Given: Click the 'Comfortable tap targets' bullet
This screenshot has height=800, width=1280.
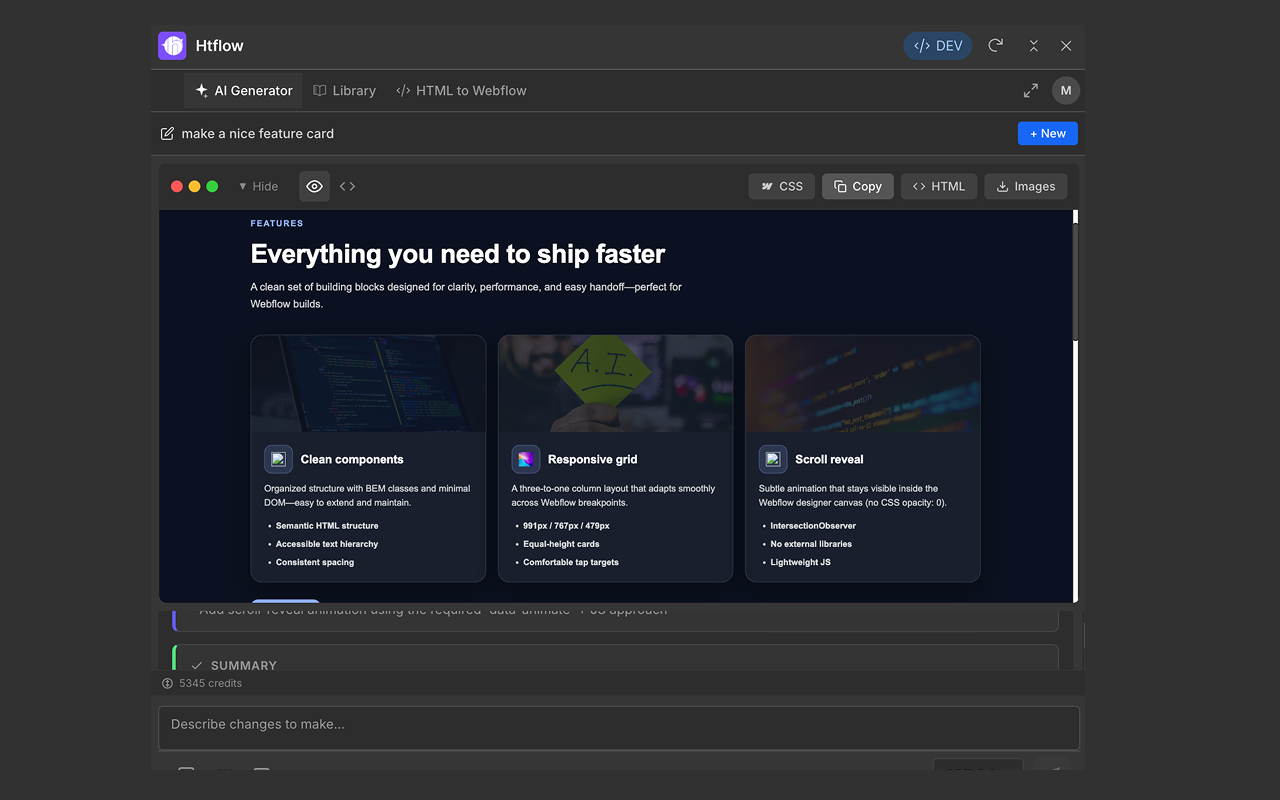Looking at the screenshot, I should pyautogui.click(x=571, y=562).
